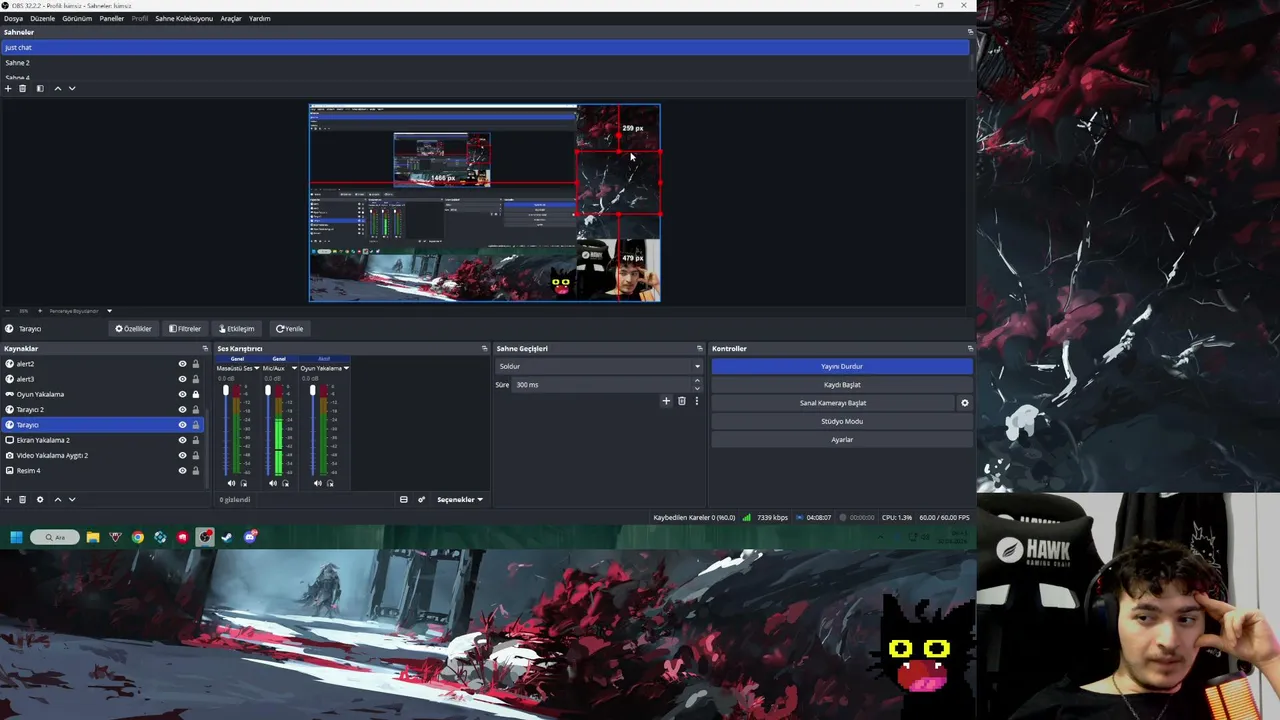The height and width of the screenshot is (720, 1280).
Task: Remove scene transition with trash icon
Action: pos(682,401)
